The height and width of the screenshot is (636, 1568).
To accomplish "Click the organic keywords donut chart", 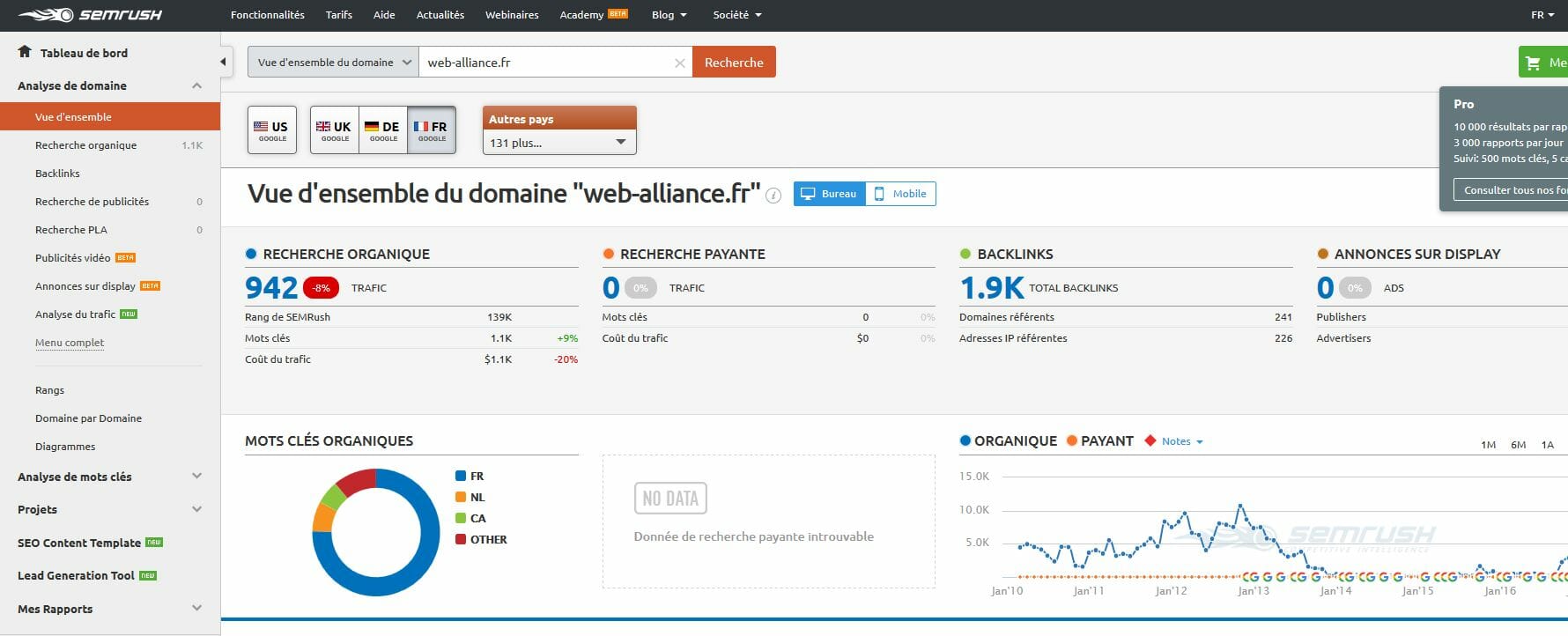I will (x=376, y=532).
